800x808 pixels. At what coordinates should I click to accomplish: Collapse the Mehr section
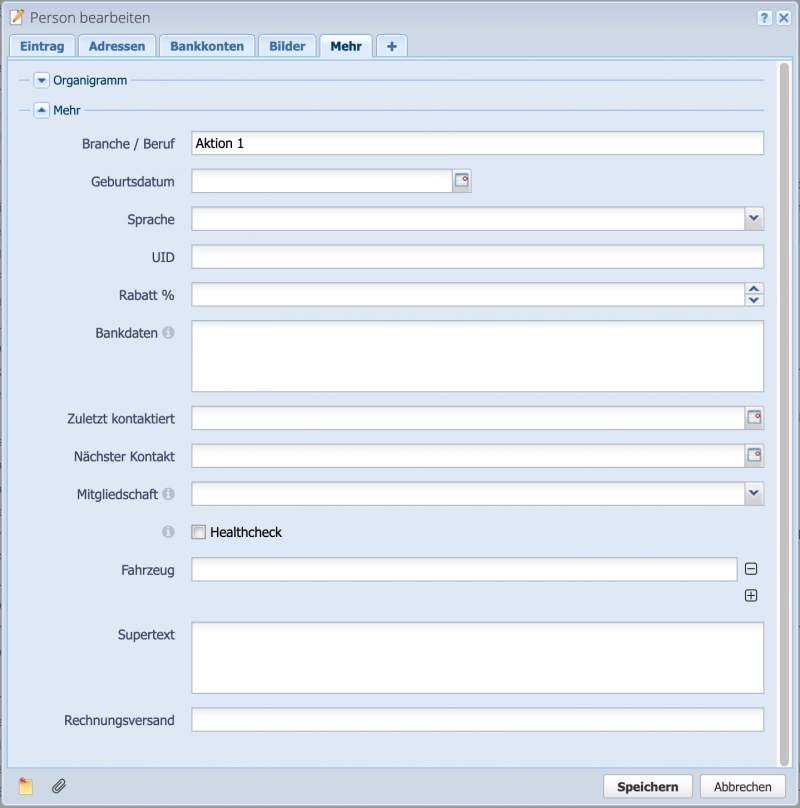pyautogui.click(x=41, y=110)
